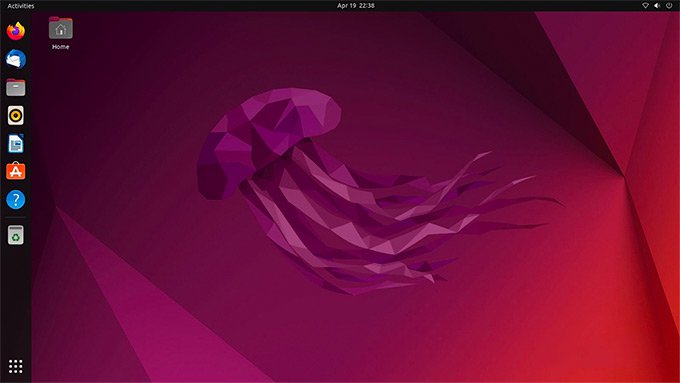Click the volume speaker icon
Viewport: 680px width, 383px height.
pos(657,6)
